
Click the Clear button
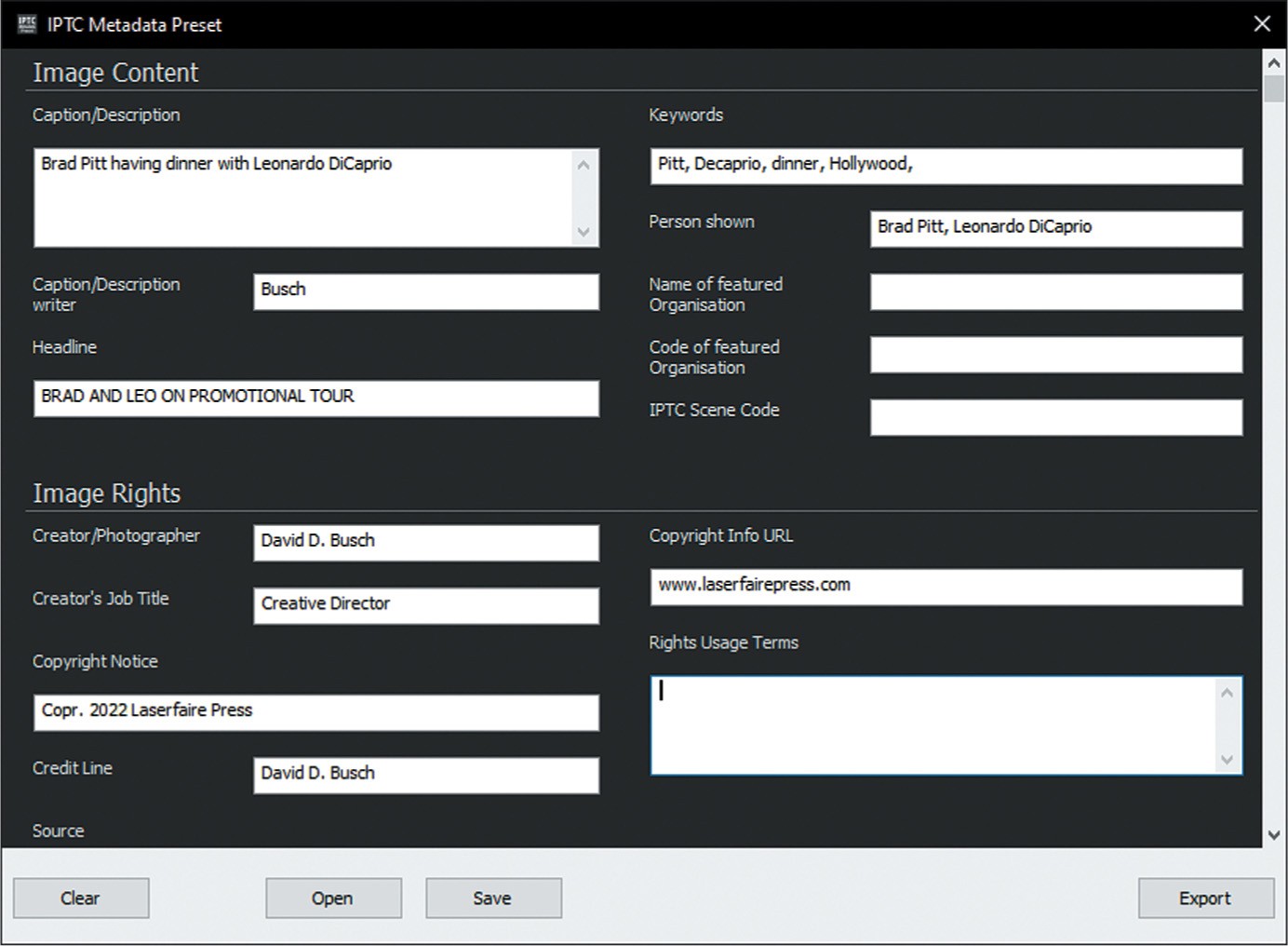coord(81,899)
